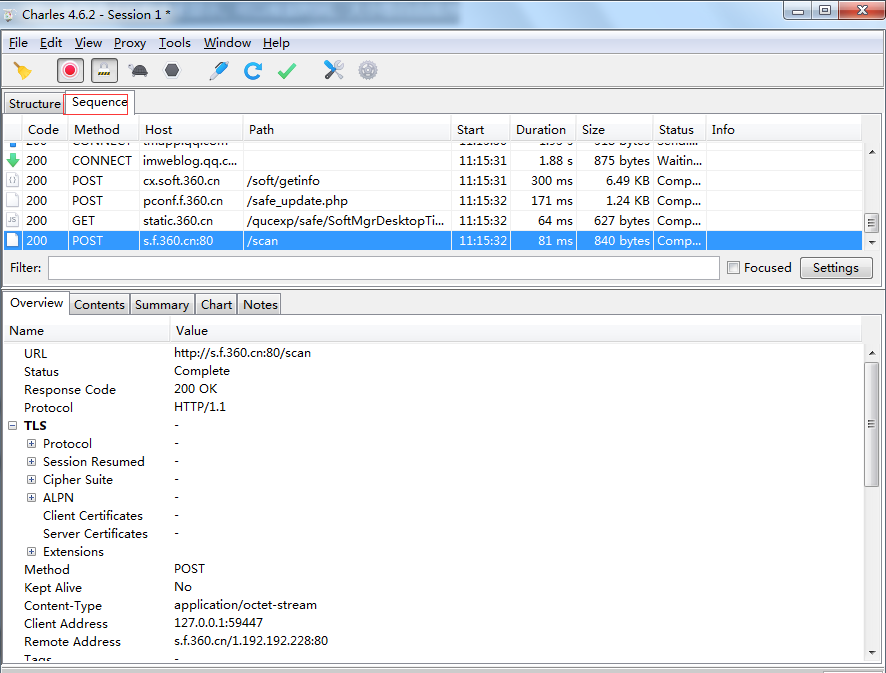Click the URL value http://s.f.360.cn:80/scan
The width and height of the screenshot is (886, 673).
[x=242, y=353]
